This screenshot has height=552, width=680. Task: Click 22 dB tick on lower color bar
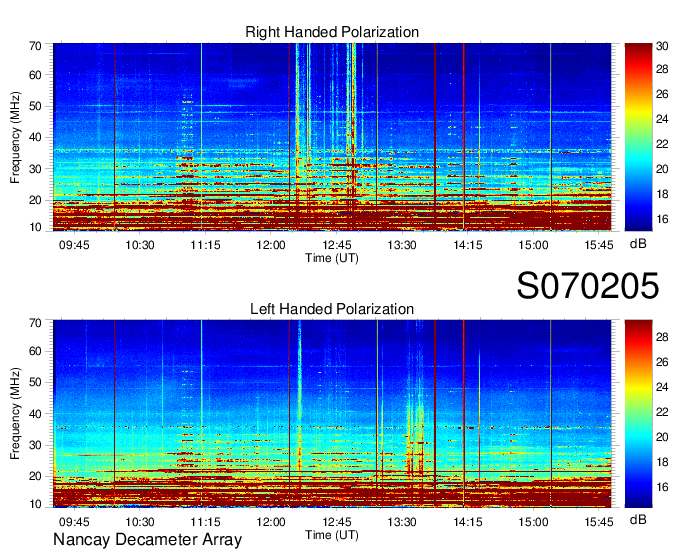[662, 412]
